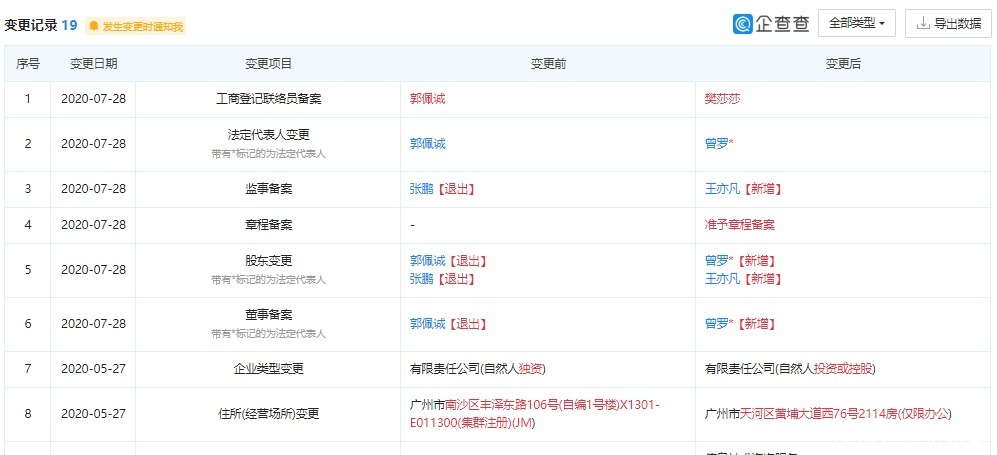
Task: Open 王亦凡 link in 监事备案 row
Action: pos(723,189)
